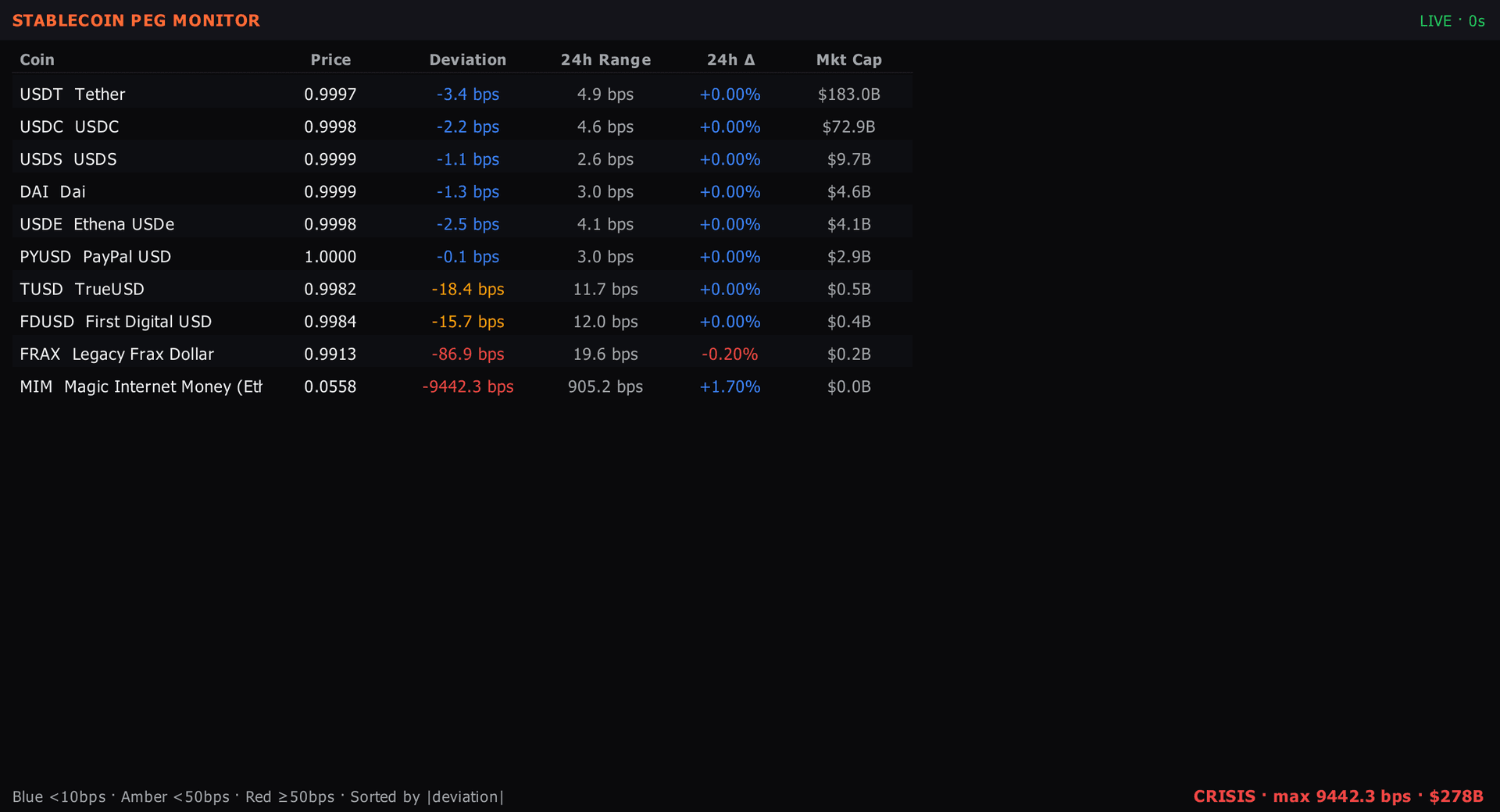Select the PYUSD PayPal USD row name
Image resolution: width=1500 pixels, height=812 pixels.
(x=95, y=257)
